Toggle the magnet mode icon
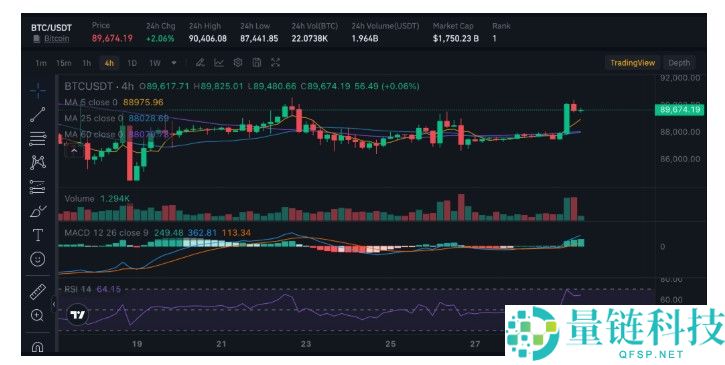The width and height of the screenshot is (725, 365). [x=38, y=346]
